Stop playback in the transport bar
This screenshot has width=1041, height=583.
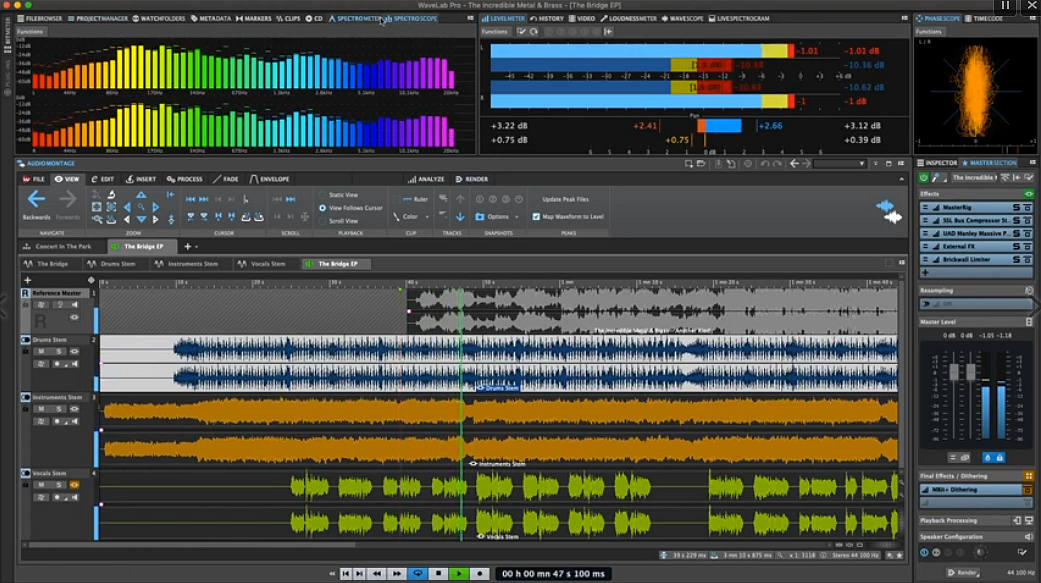pos(438,574)
